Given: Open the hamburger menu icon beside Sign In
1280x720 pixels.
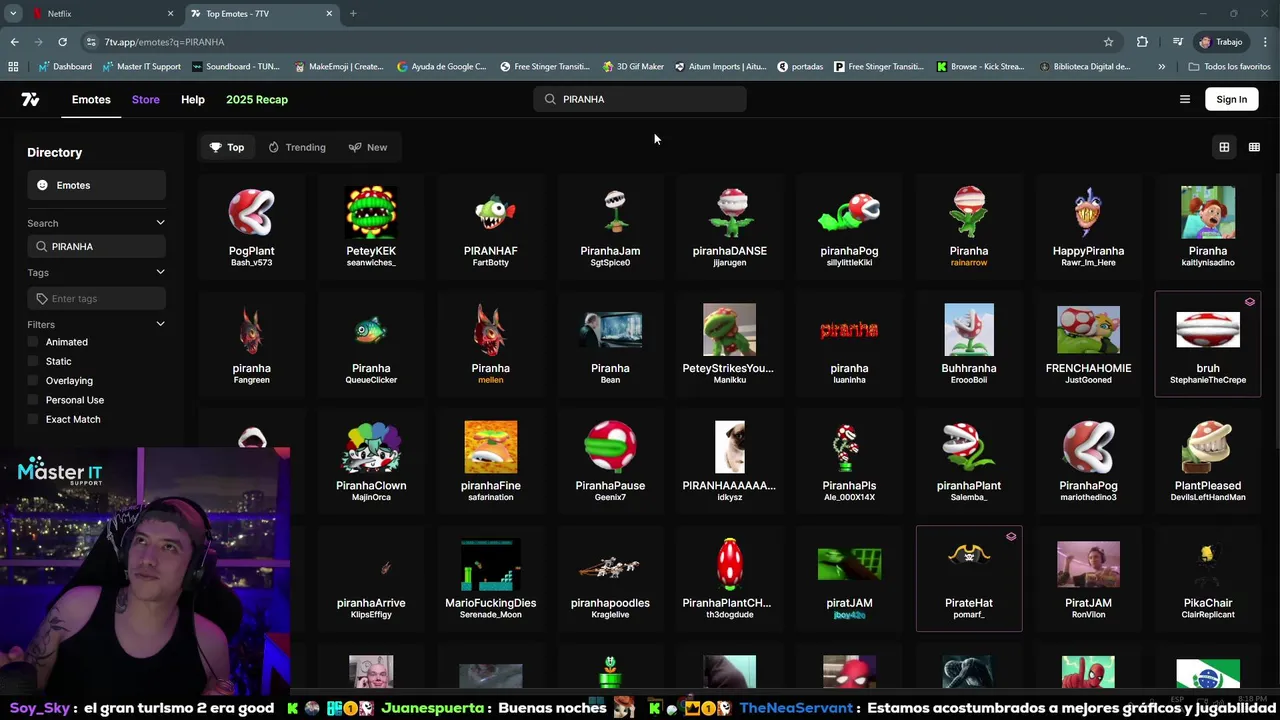Looking at the screenshot, I should coord(1185,99).
